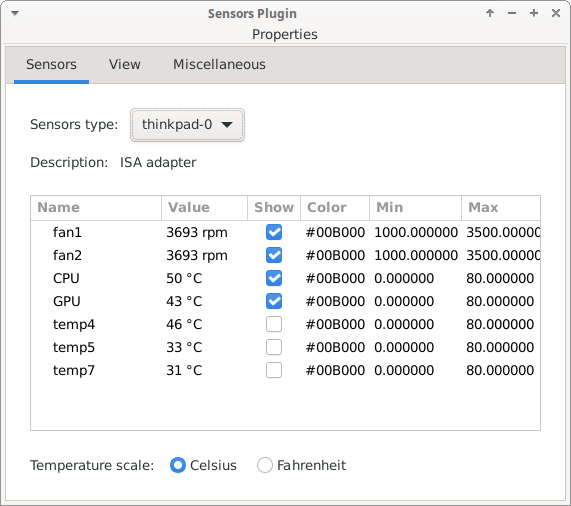Open the Sensors type dropdown thinkpad-0
571x506 pixels.
point(187,124)
